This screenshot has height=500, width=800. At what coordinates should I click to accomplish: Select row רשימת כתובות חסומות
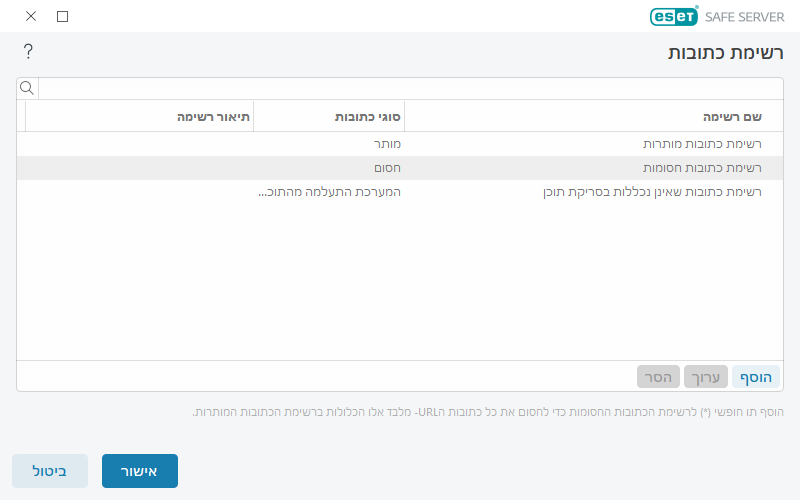400,168
